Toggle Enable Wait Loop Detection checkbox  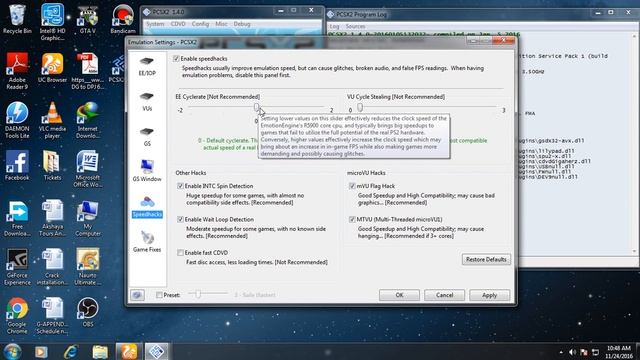point(180,219)
